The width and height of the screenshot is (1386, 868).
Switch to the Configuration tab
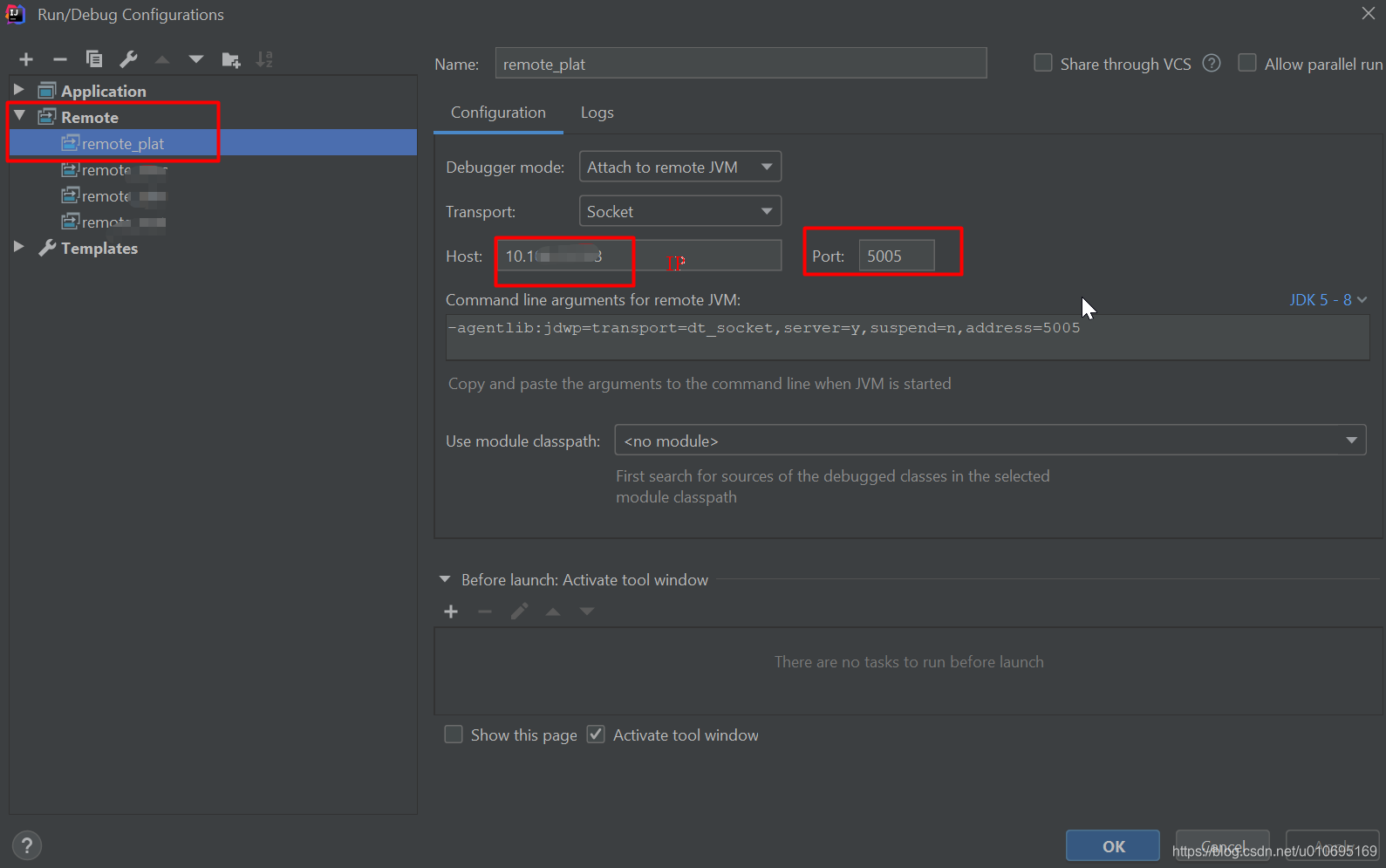coord(498,113)
